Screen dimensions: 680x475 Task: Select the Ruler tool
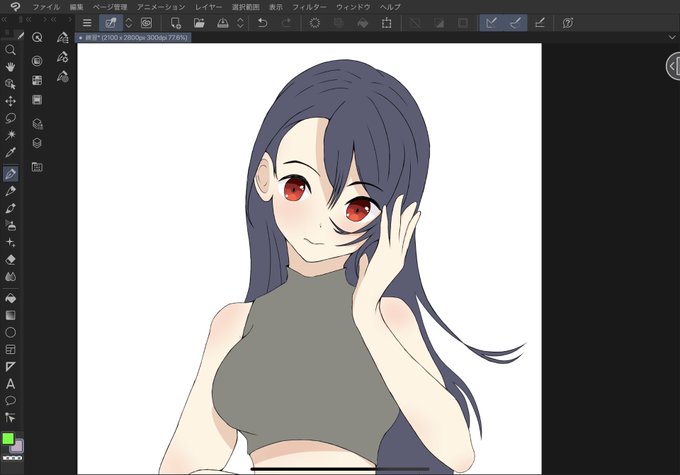pos(10,367)
